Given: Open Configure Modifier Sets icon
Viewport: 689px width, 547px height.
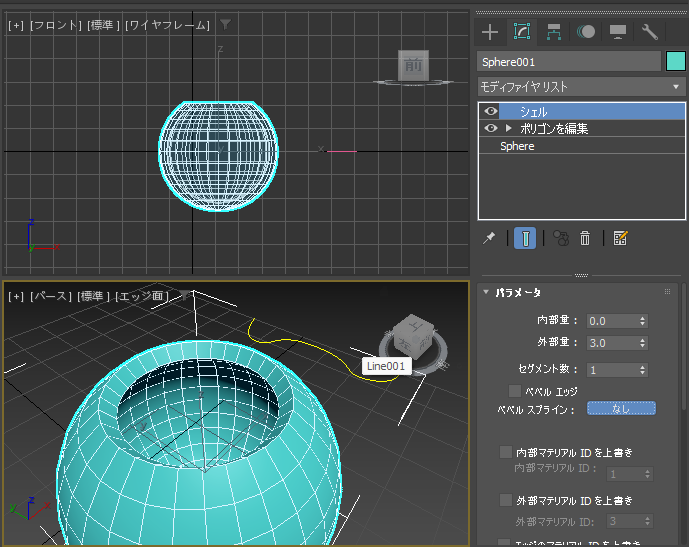Looking at the screenshot, I should pos(620,238).
